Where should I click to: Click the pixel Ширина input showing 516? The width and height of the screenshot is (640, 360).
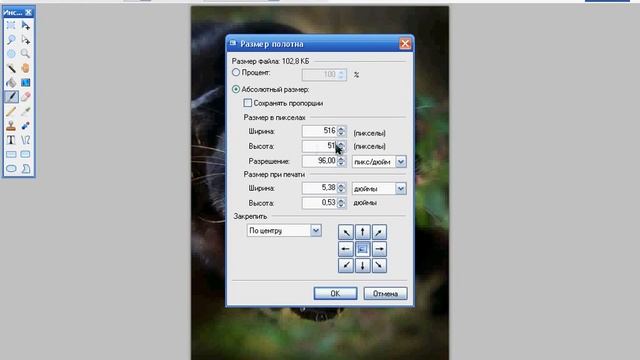click(319, 131)
